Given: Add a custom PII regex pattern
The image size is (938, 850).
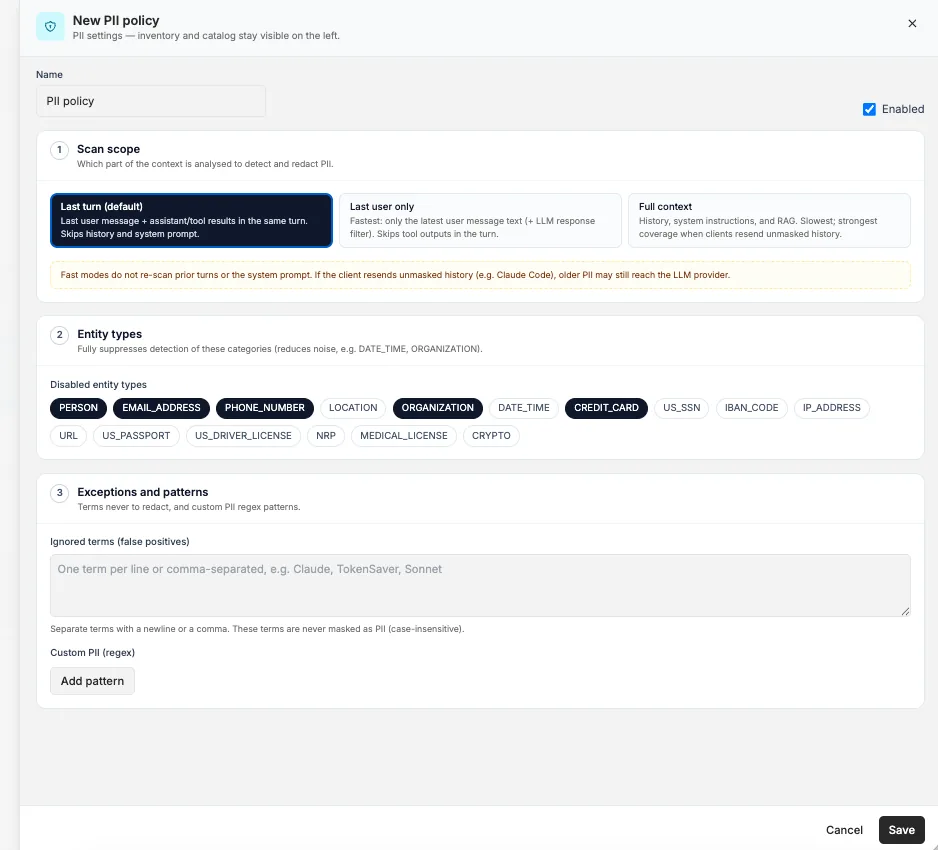Looking at the screenshot, I should click(92, 681).
